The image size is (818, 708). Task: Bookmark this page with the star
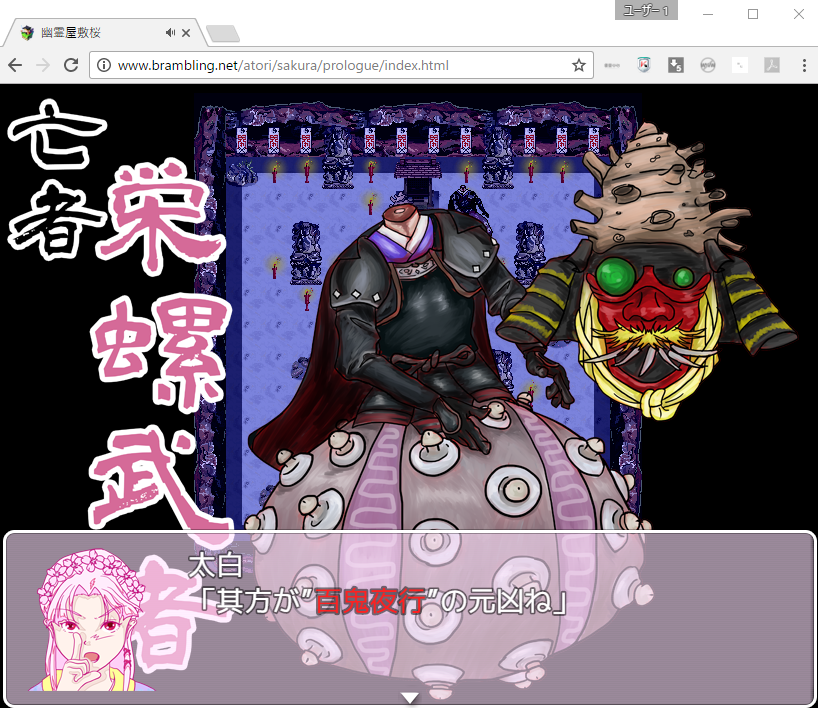(579, 65)
